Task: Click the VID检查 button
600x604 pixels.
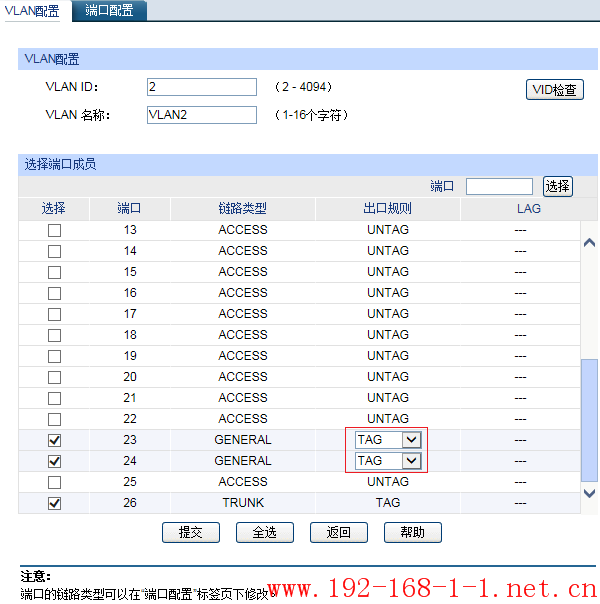Action: (x=555, y=90)
